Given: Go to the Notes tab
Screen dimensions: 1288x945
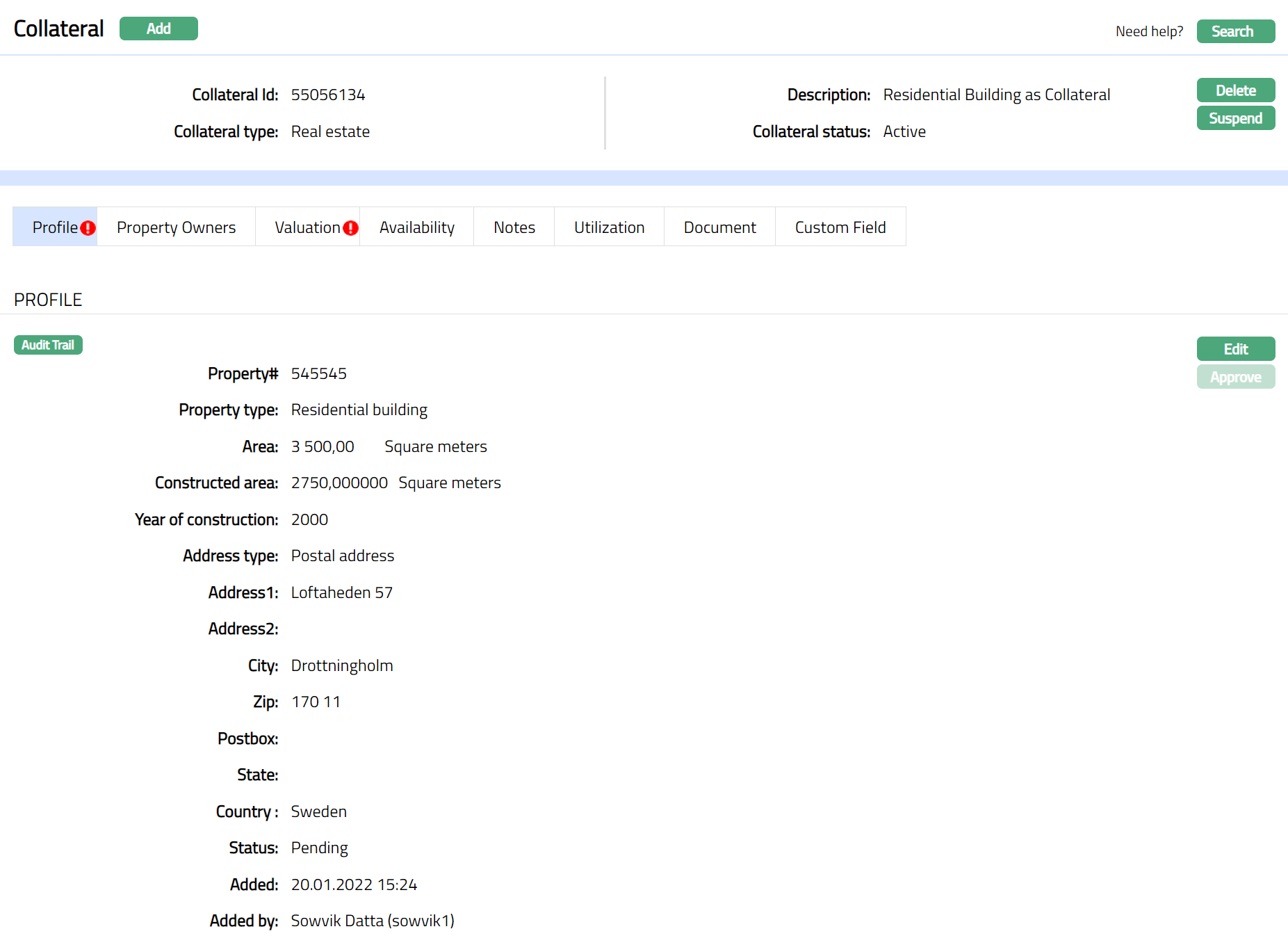Looking at the screenshot, I should [514, 227].
